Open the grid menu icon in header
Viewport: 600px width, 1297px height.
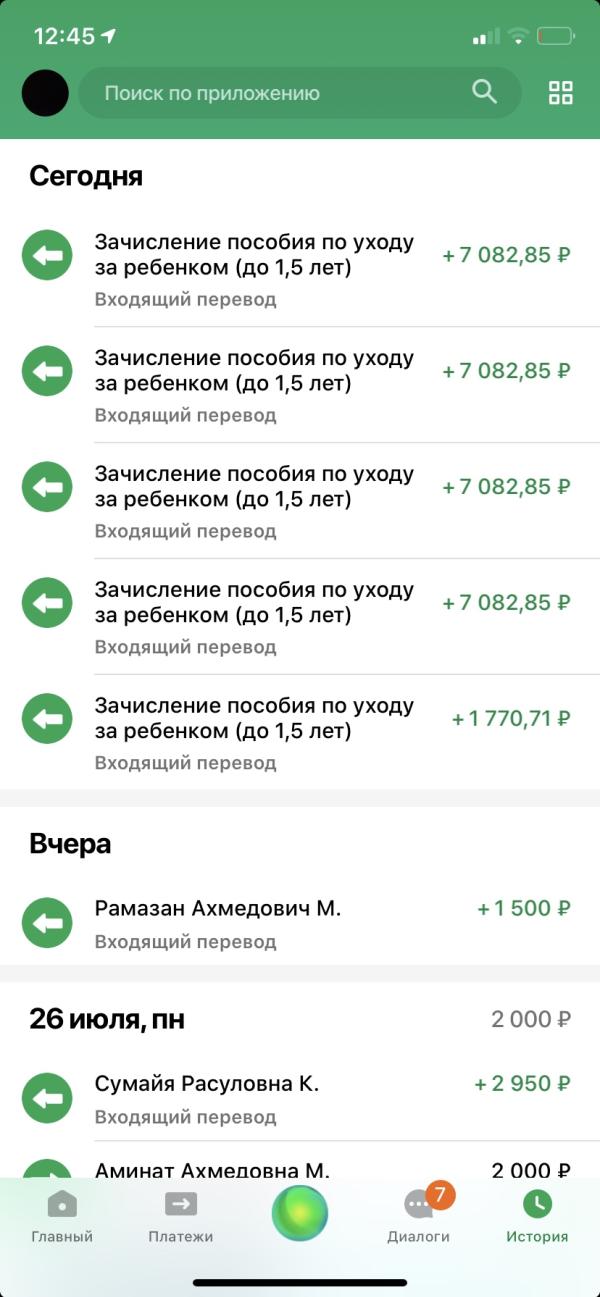click(x=561, y=93)
